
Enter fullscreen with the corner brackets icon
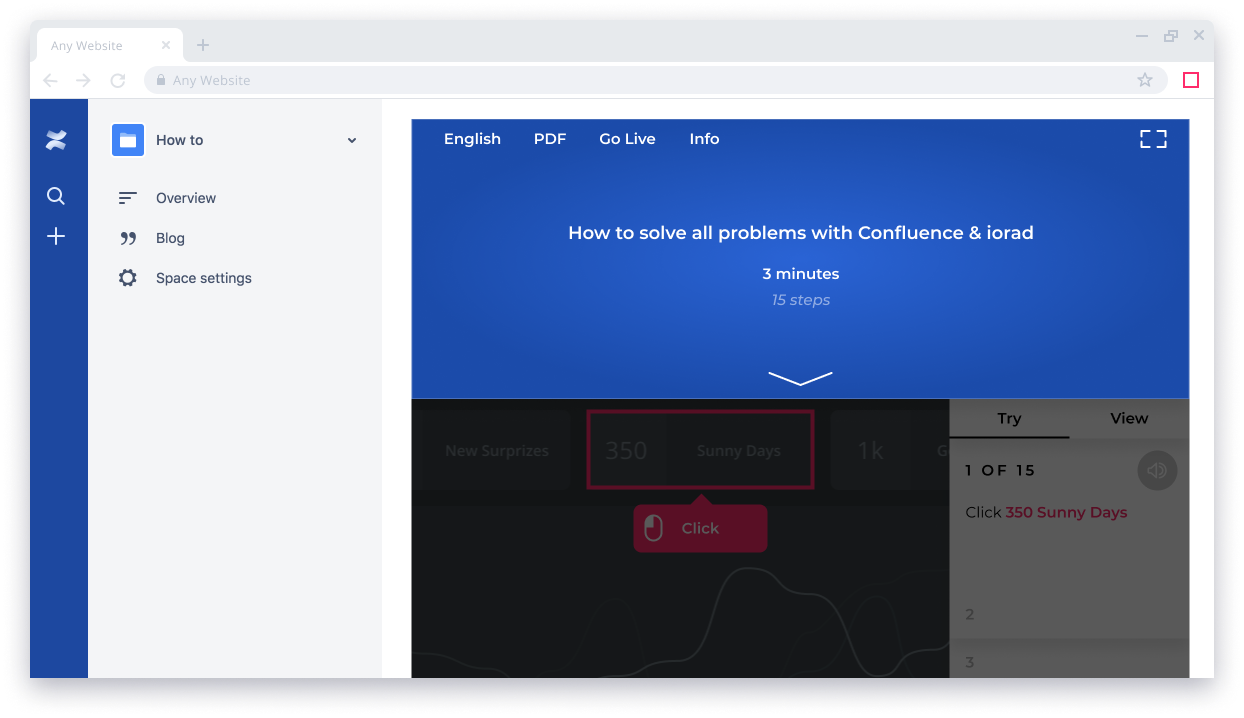click(1154, 139)
